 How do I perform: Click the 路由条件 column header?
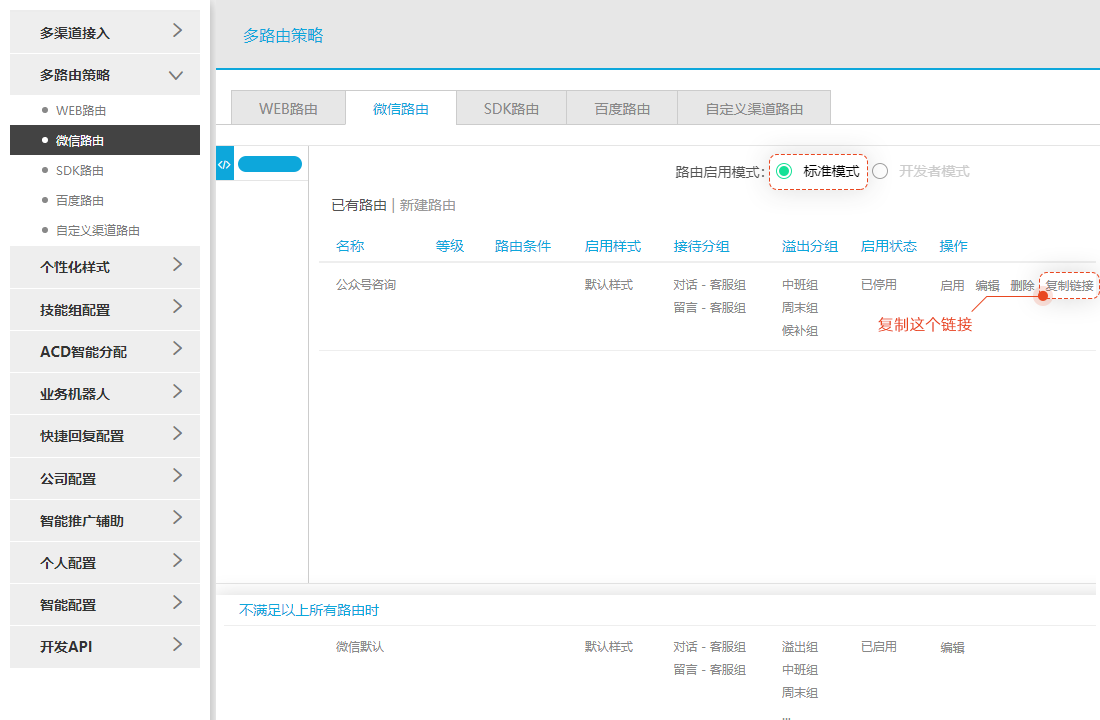523,246
